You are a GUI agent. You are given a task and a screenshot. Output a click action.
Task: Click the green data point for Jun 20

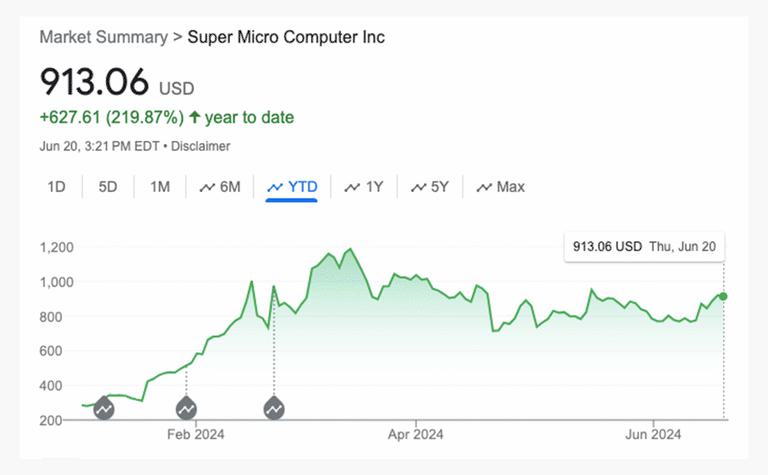pyautogui.click(x=723, y=296)
